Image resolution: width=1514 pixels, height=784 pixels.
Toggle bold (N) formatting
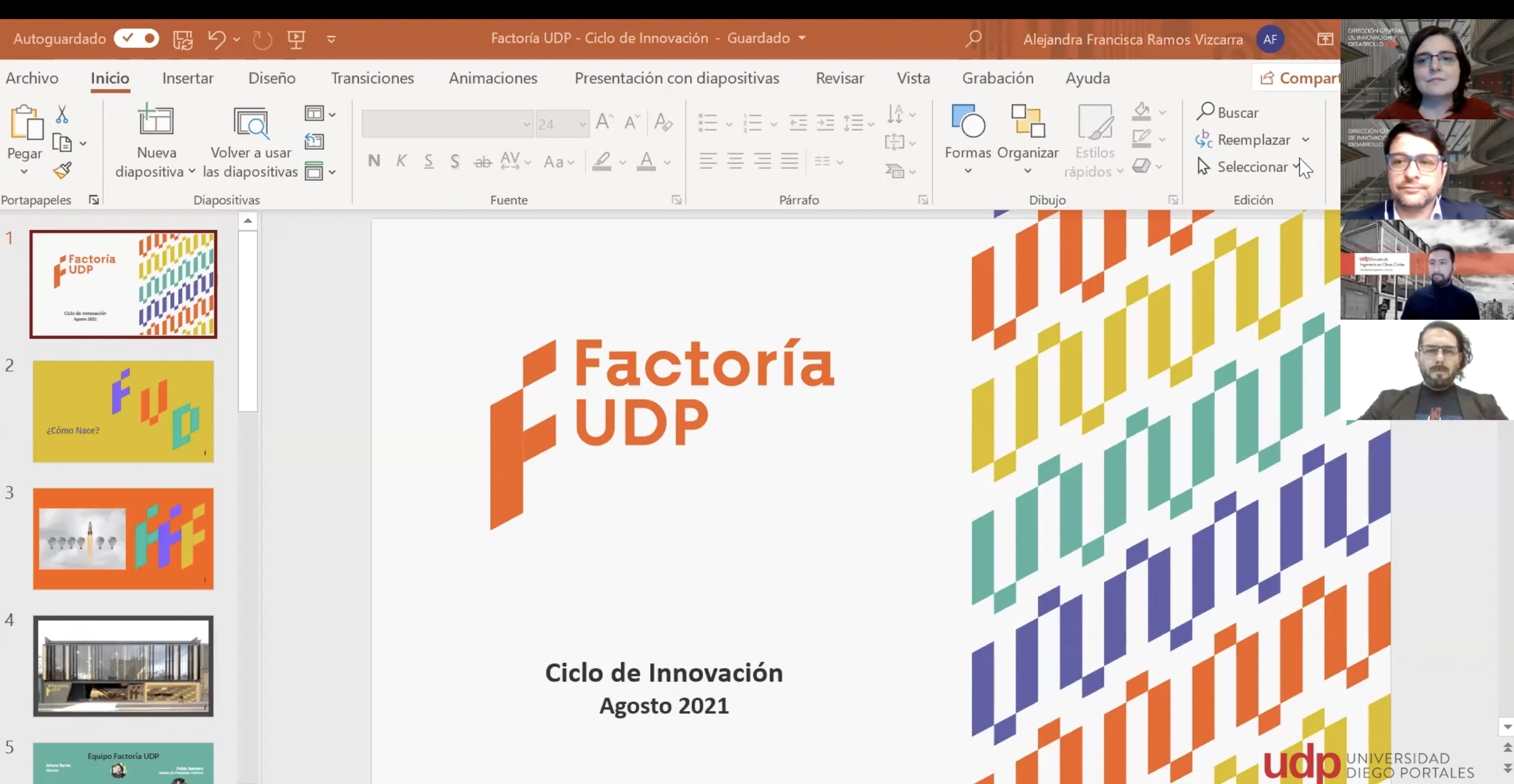[374, 161]
